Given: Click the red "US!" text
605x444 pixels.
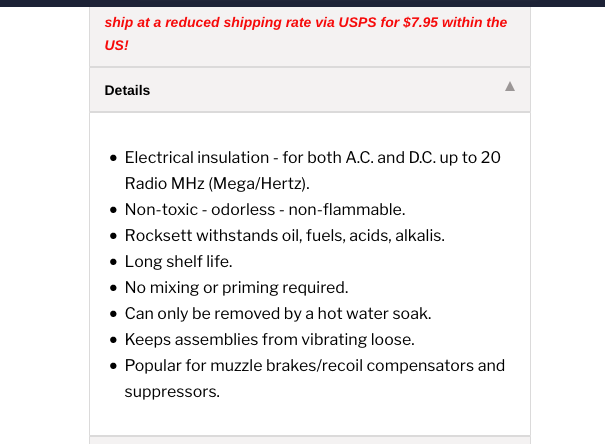Looking at the screenshot, I should pos(116,45).
